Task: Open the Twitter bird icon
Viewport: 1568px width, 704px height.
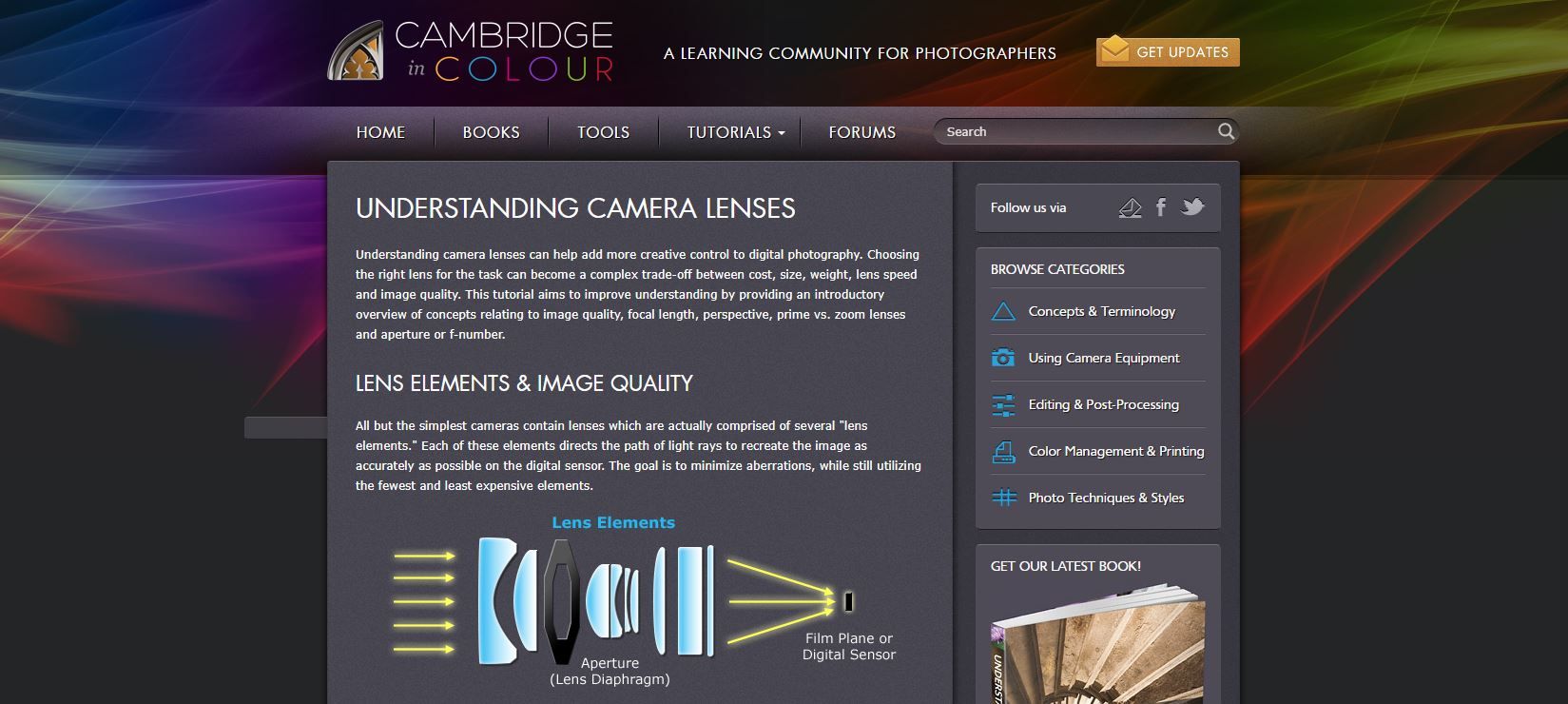Action: click(1192, 206)
